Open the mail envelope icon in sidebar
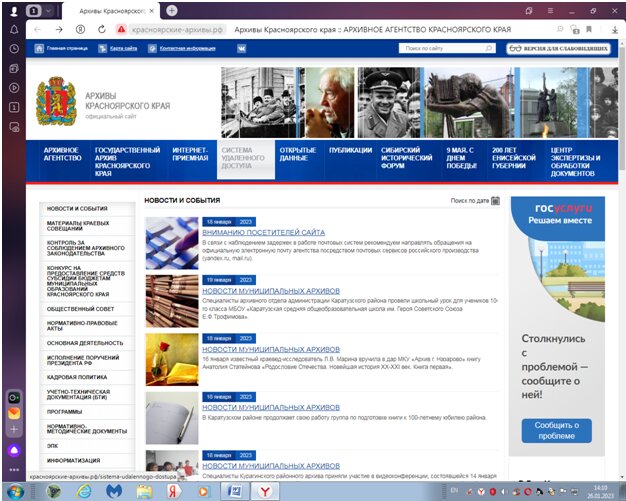The image size is (626, 501). [14, 413]
